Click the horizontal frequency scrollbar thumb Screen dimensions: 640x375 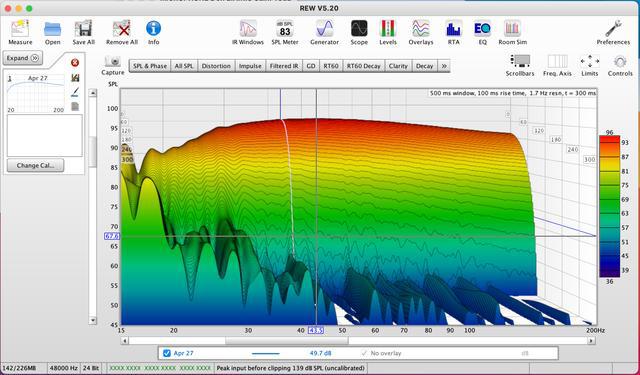287,340
